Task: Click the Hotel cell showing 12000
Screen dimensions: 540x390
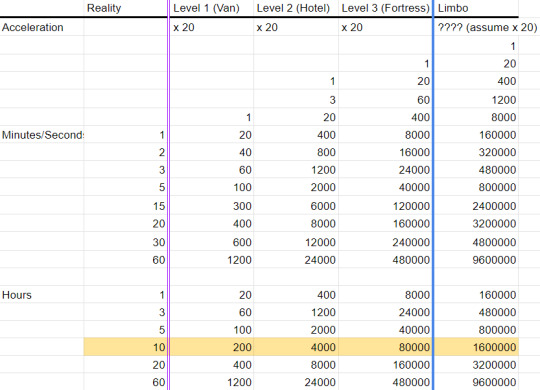Action: (x=296, y=242)
